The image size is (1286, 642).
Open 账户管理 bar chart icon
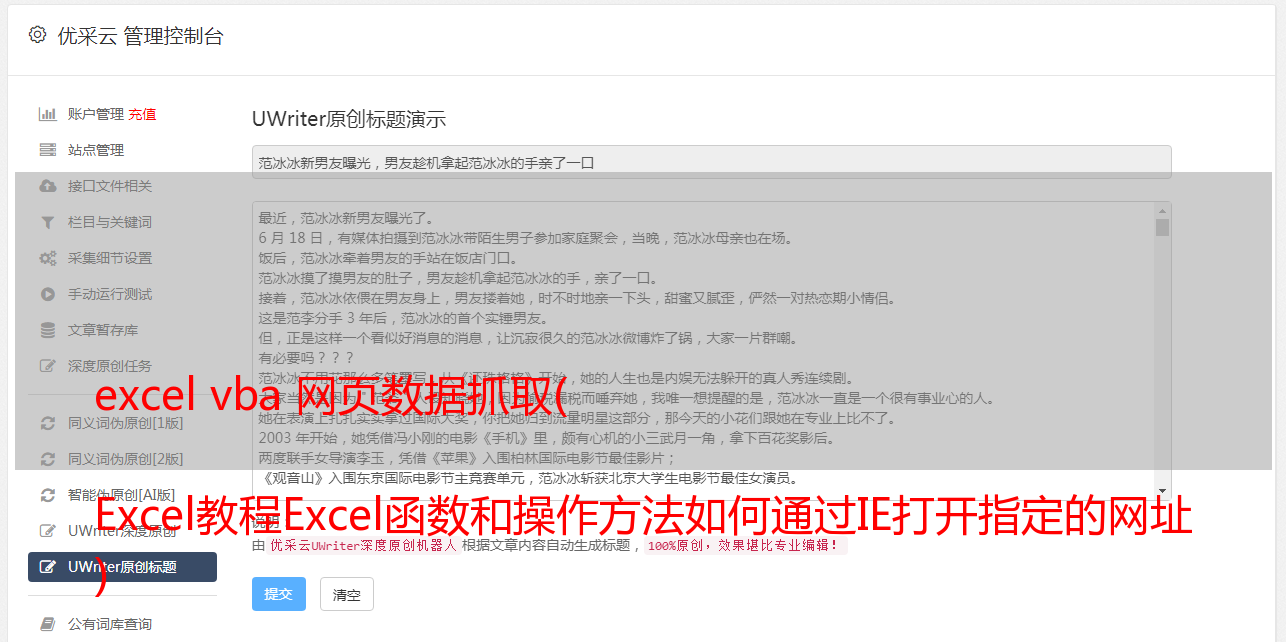click(x=47, y=114)
